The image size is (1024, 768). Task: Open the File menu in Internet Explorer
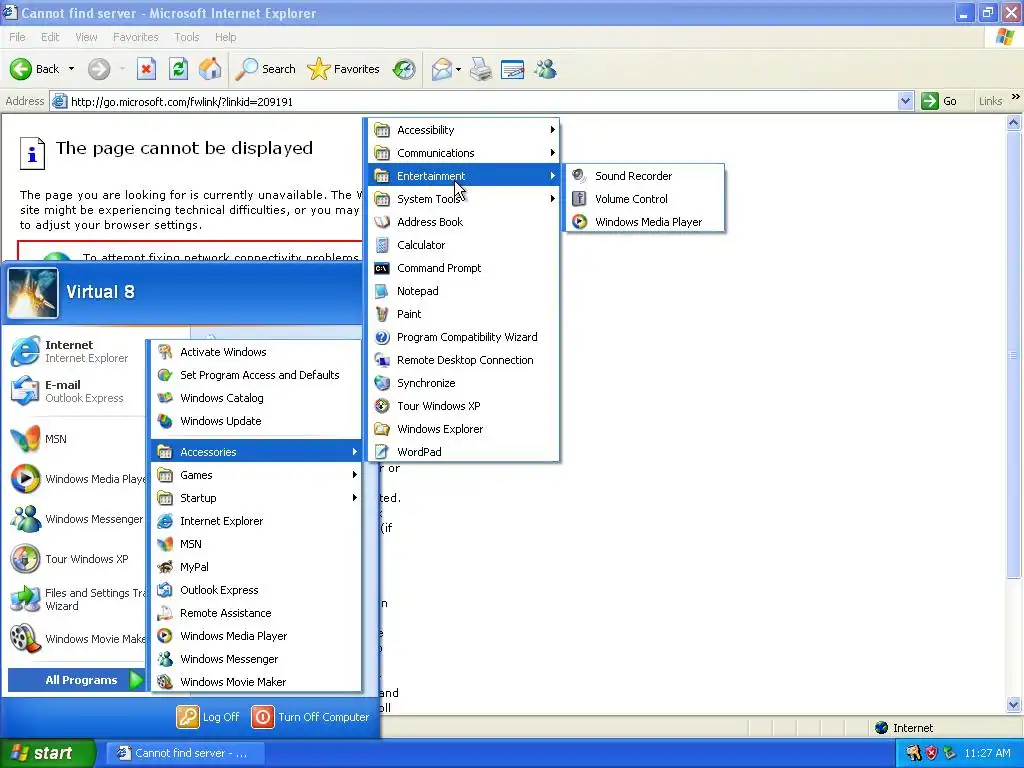click(x=18, y=37)
